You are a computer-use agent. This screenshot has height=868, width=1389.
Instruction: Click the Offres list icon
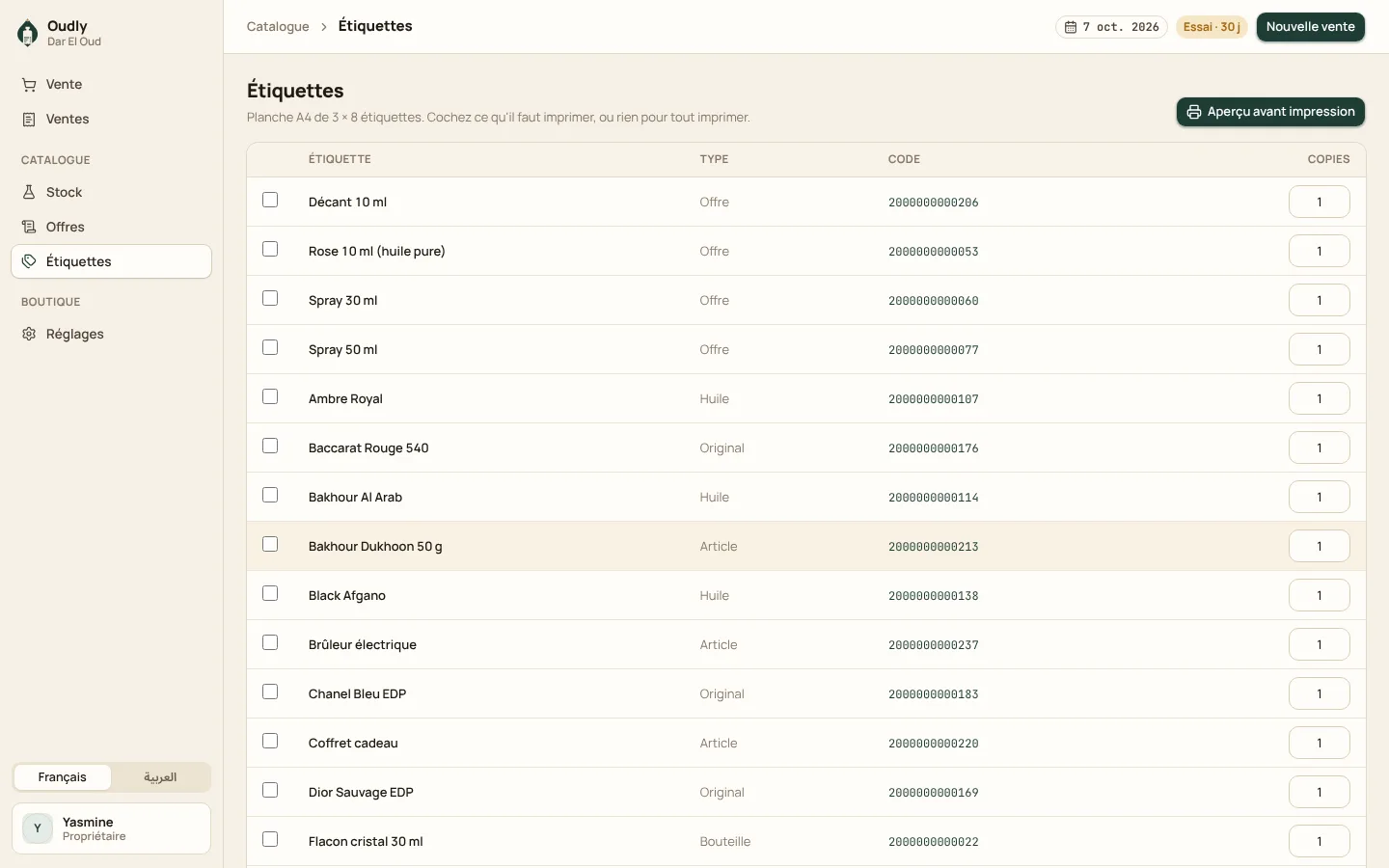tap(29, 228)
